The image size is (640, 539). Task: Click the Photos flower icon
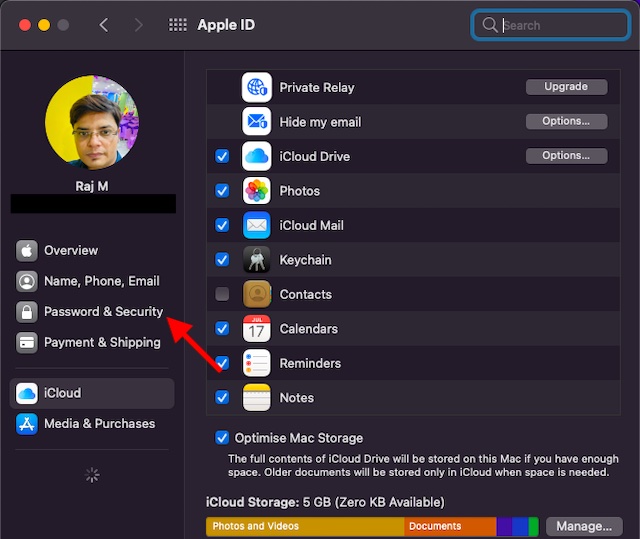coord(256,191)
